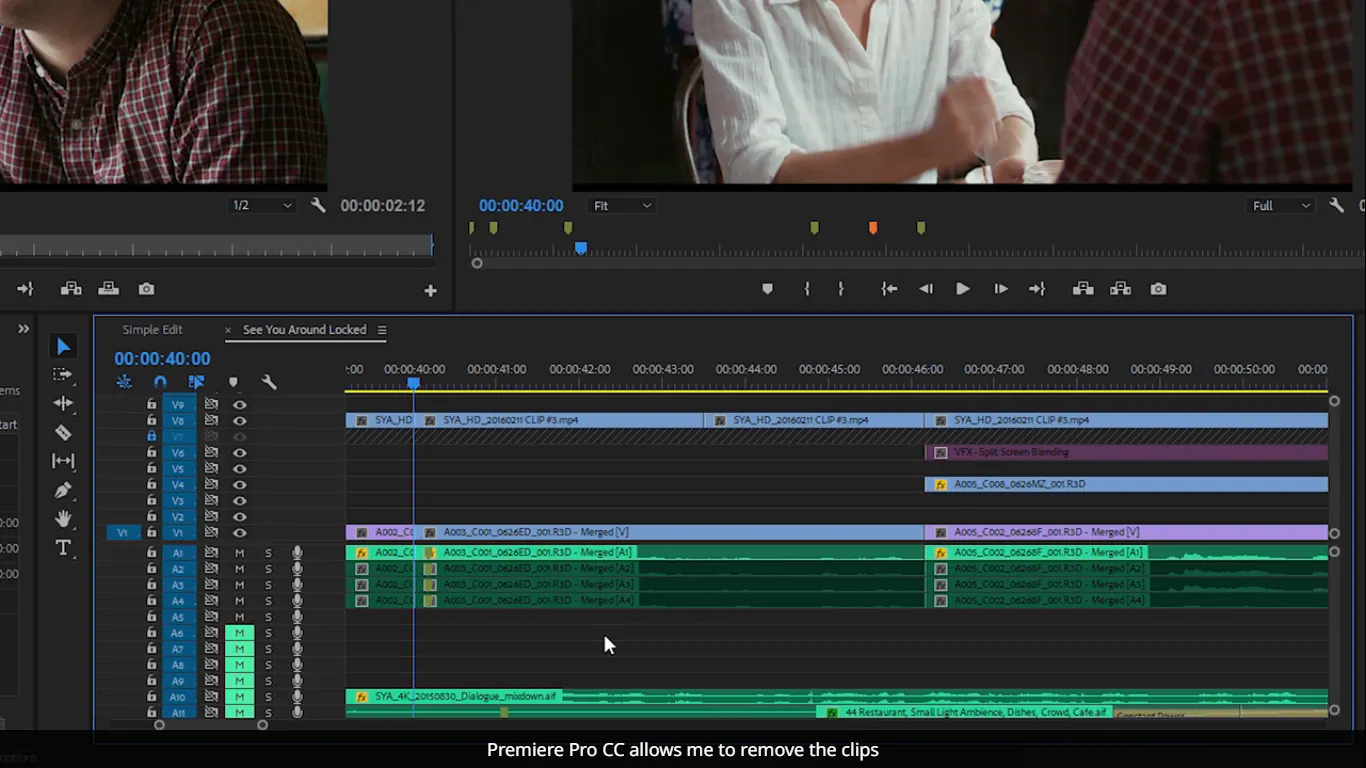Toggle insert sequences as nests

124,382
